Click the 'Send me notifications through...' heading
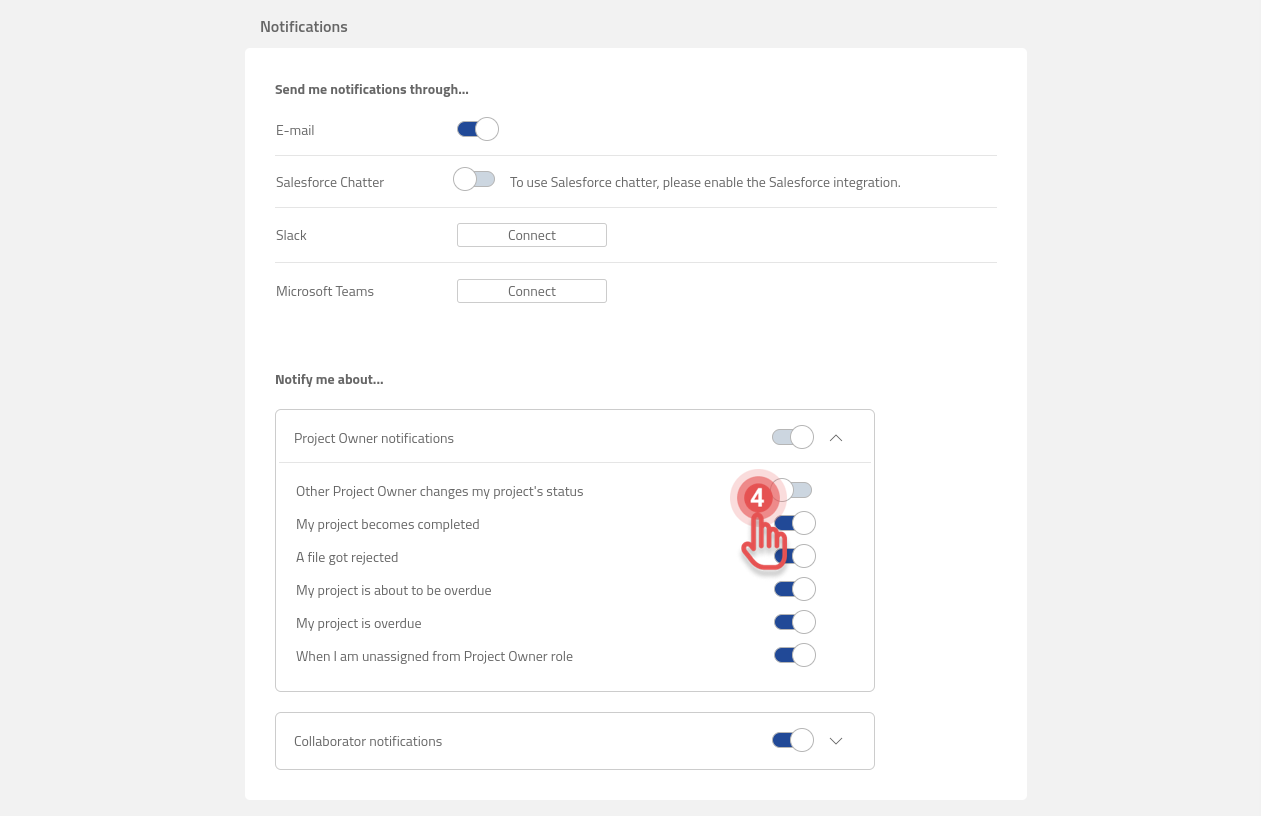1261x816 pixels. tap(371, 89)
